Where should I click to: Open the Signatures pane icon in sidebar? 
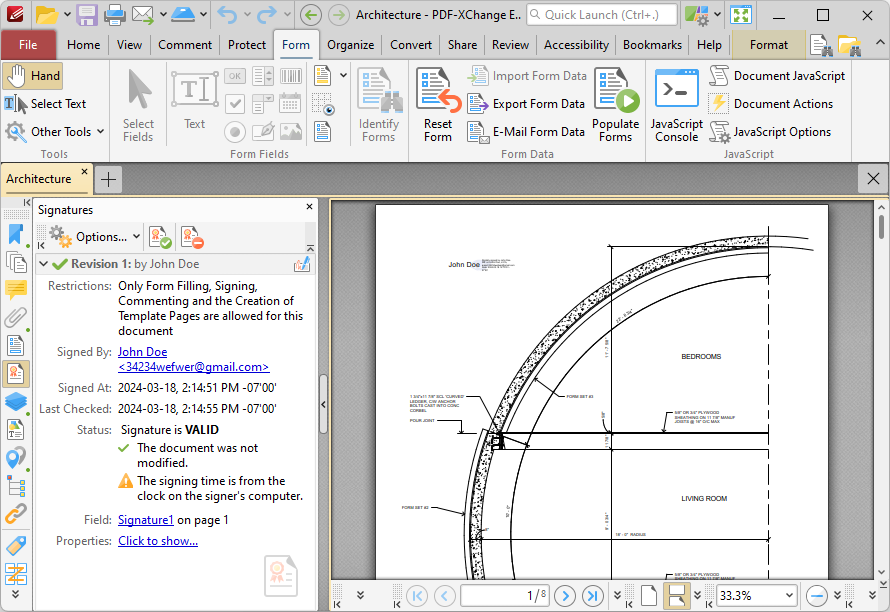pyautogui.click(x=16, y=374)
